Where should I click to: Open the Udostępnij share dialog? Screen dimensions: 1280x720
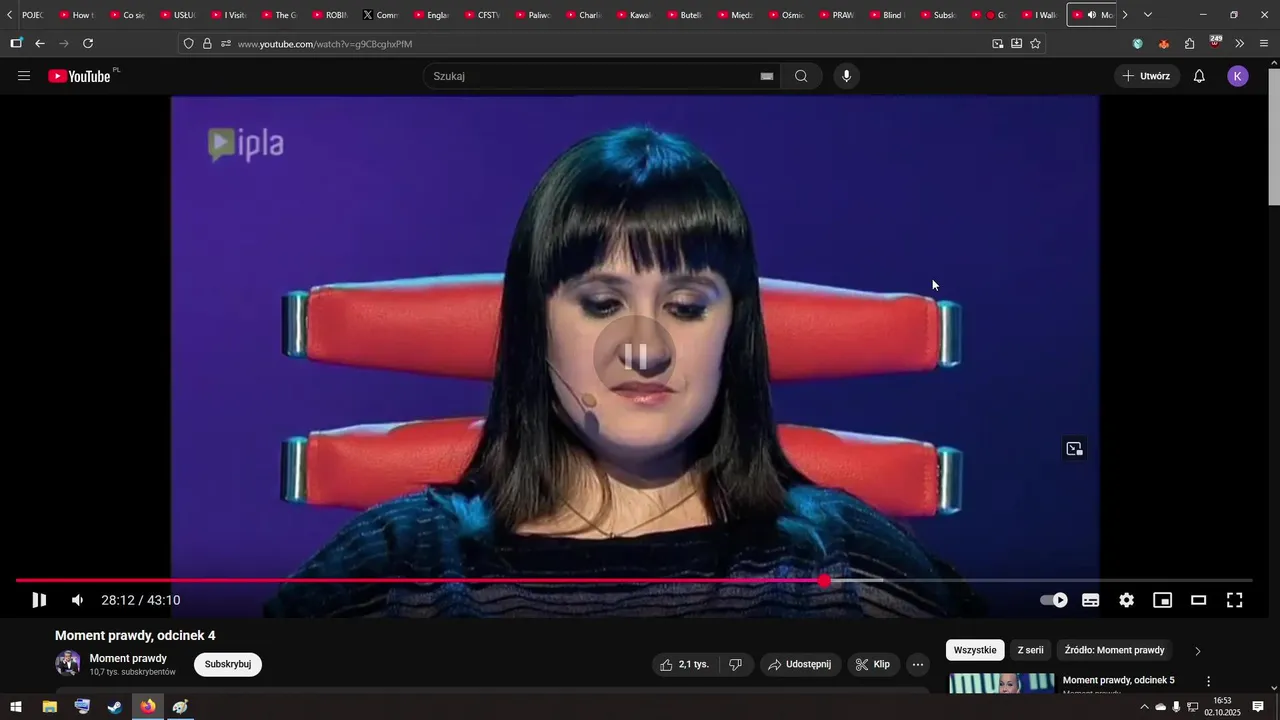[x=800, y=664]
